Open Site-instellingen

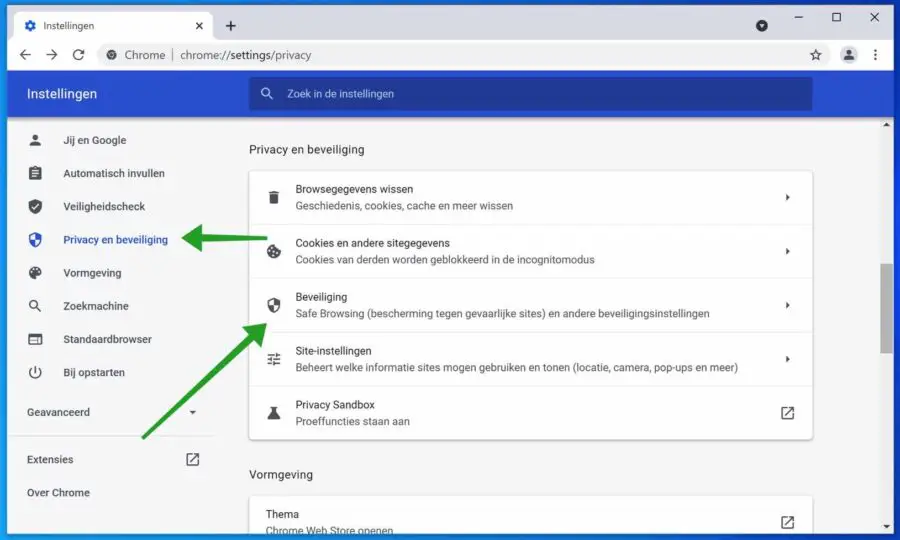[530, 359]
